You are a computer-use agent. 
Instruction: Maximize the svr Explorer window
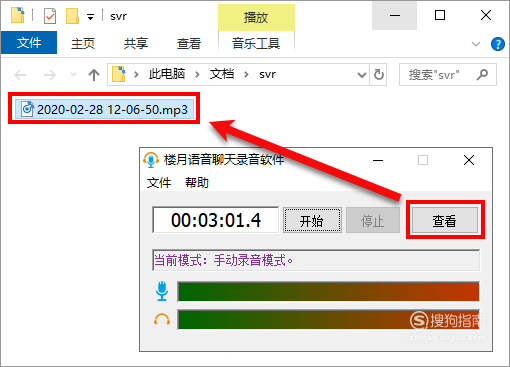(x=440, y=15)
